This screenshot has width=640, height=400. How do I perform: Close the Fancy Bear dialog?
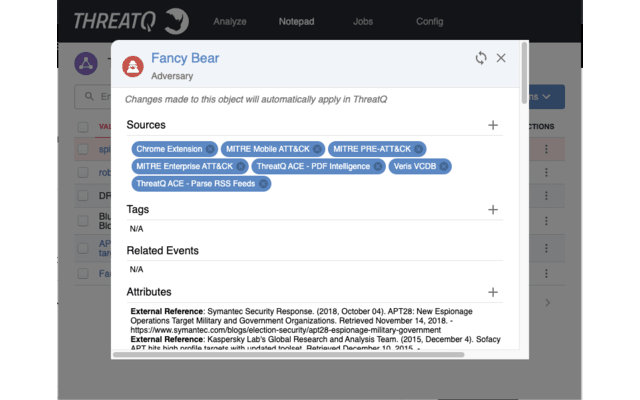(501, 58)
